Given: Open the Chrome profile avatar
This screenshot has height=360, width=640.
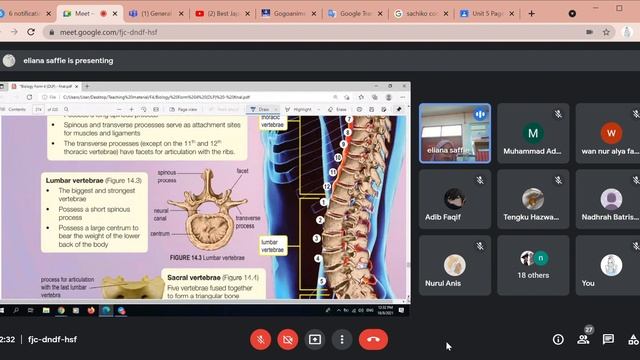Looking at the screenshot, I should [x=627, y=32].
